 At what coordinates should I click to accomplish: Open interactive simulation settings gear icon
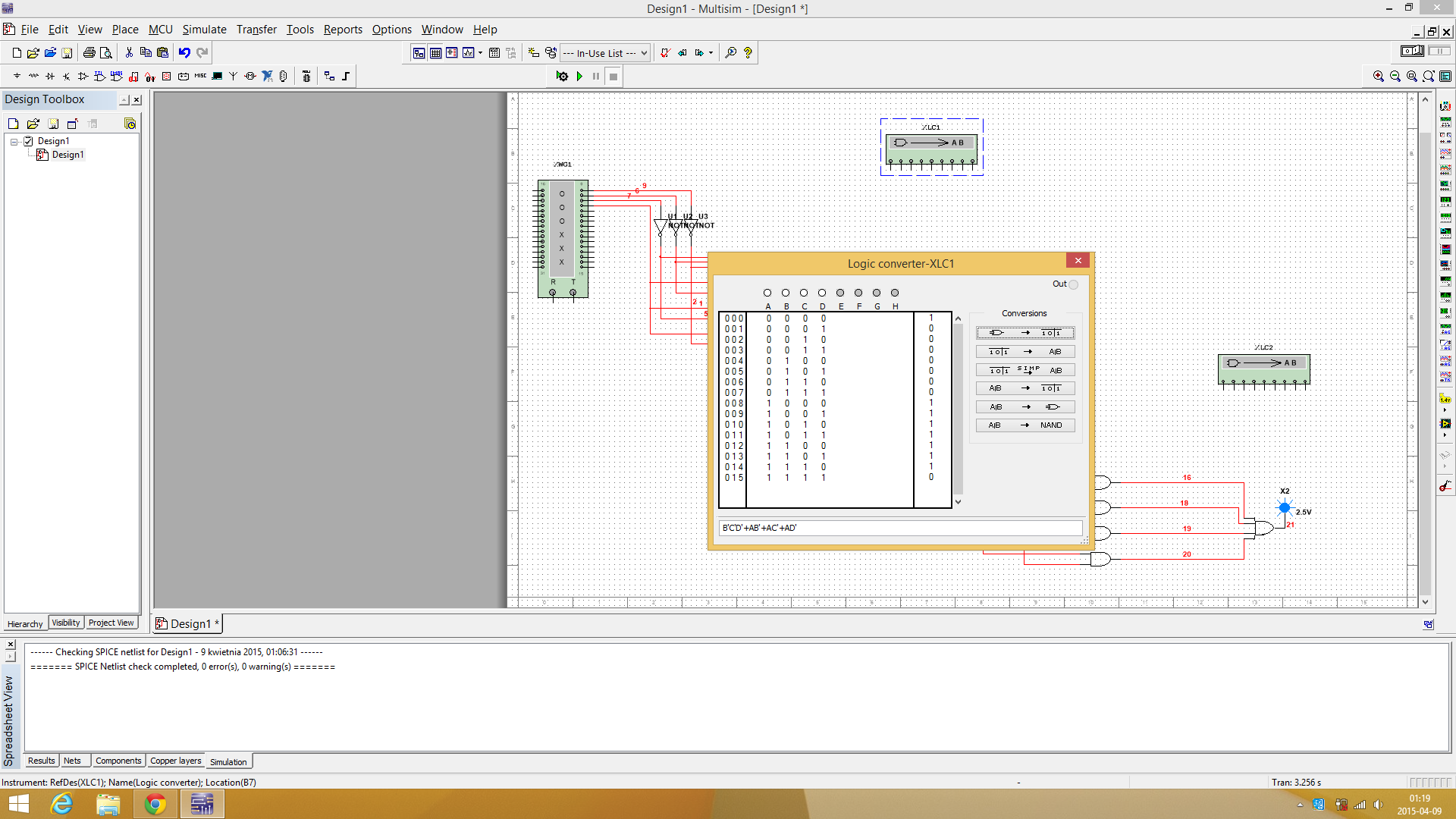562,76
